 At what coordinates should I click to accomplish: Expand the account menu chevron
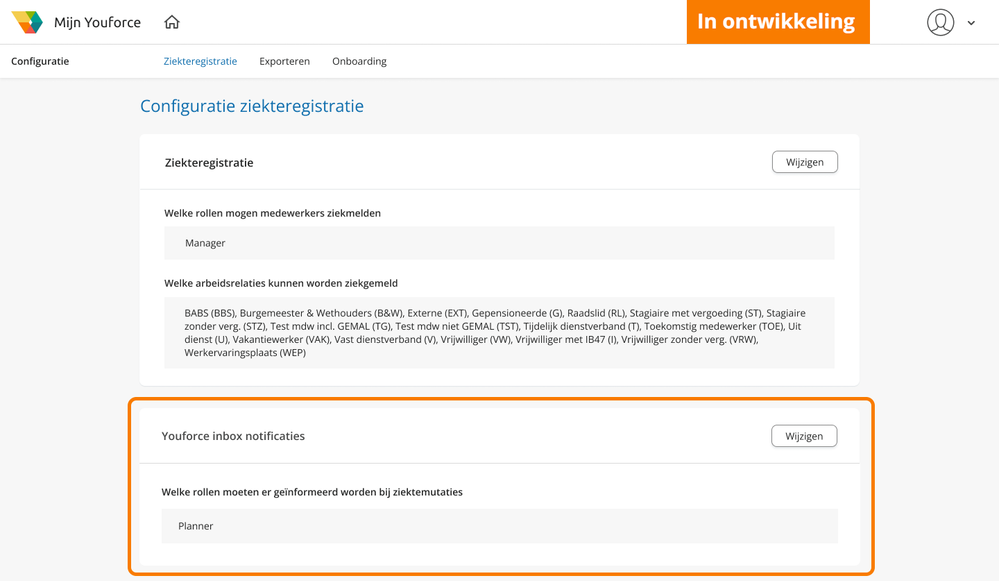971,23
